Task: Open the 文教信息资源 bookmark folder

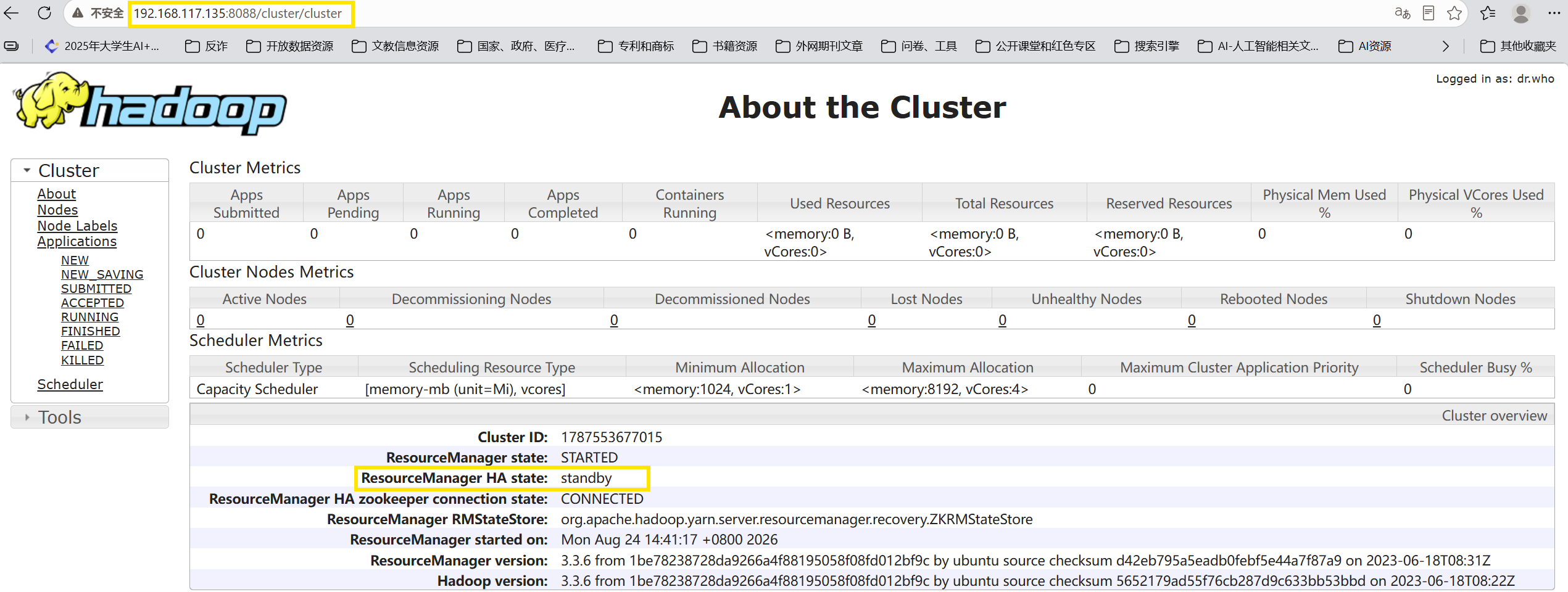Action: (x=396, y=46)
